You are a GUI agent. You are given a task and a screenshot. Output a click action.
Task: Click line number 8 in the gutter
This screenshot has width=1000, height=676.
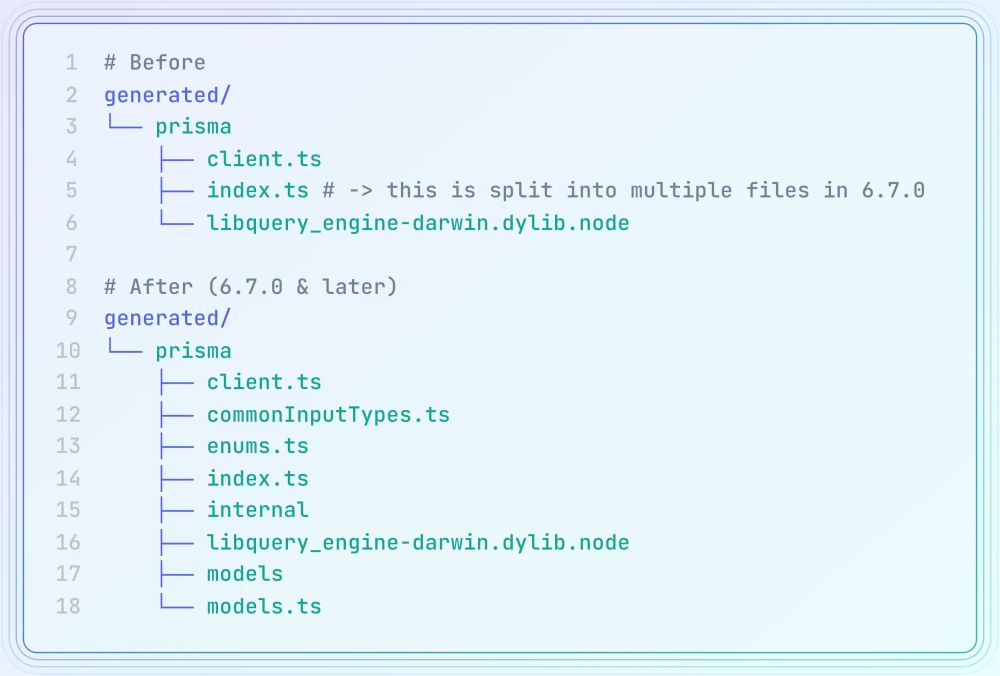[x=71, y=287]
